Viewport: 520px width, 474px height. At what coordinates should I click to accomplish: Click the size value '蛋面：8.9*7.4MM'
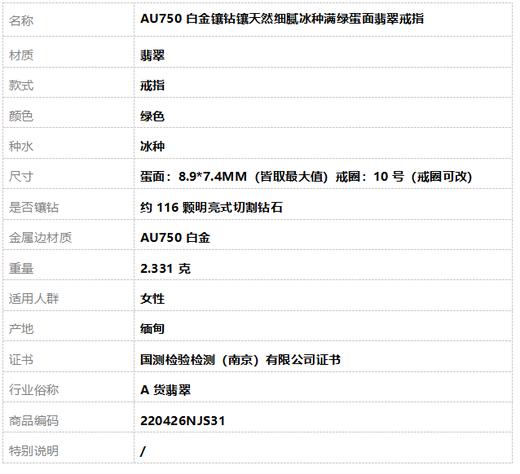coord(194,176)
